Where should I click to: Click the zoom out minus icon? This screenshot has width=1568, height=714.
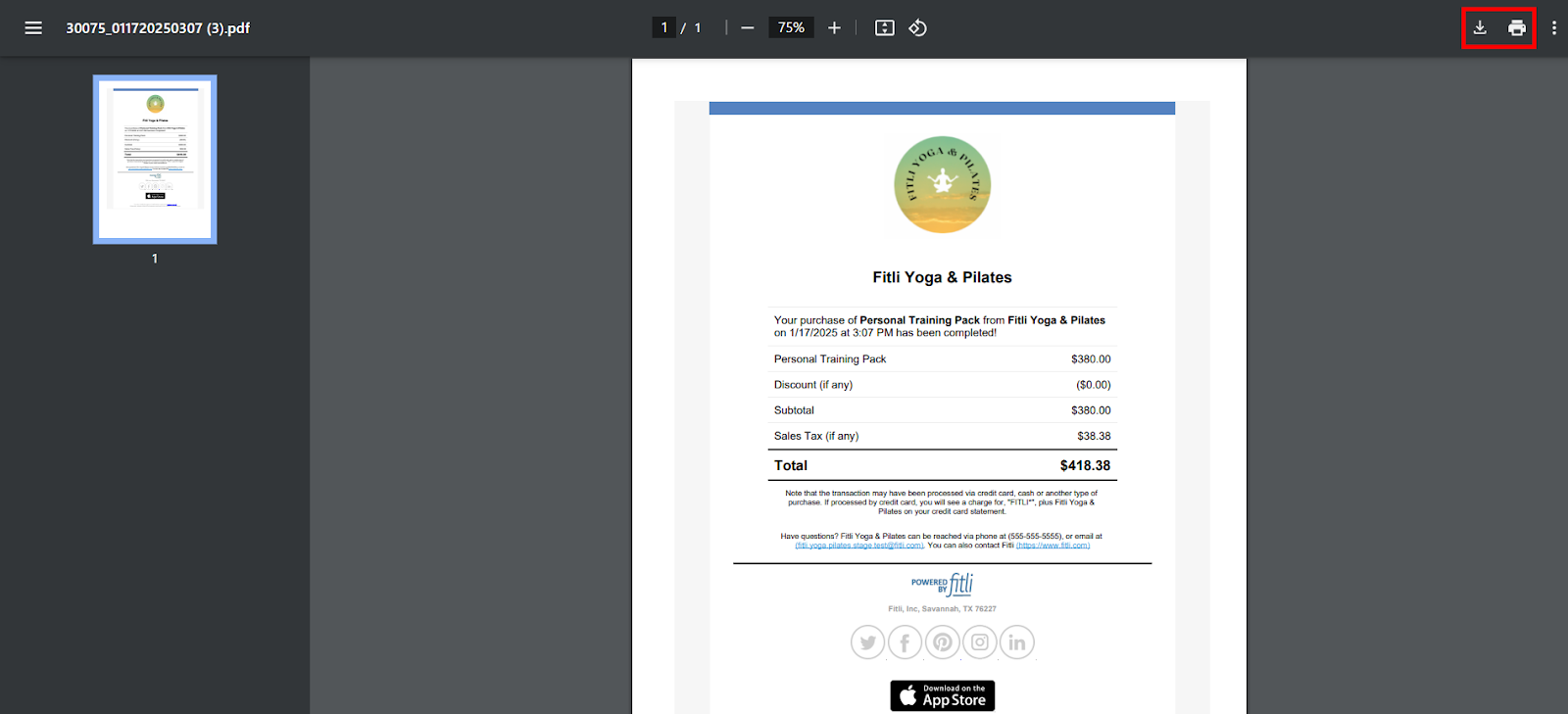748,27
